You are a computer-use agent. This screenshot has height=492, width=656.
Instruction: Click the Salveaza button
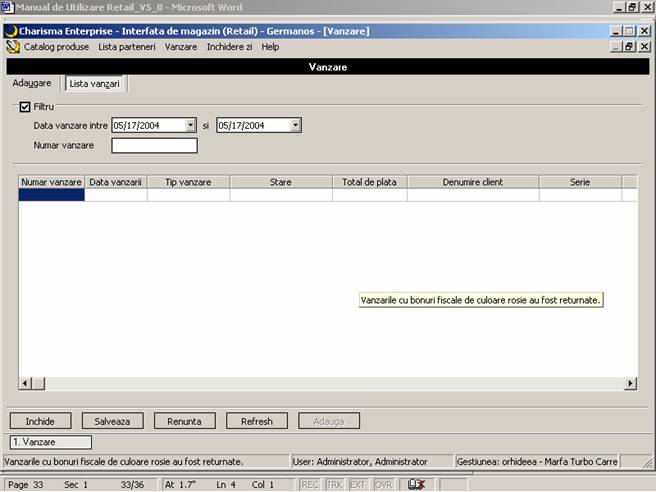coord(113,421)
